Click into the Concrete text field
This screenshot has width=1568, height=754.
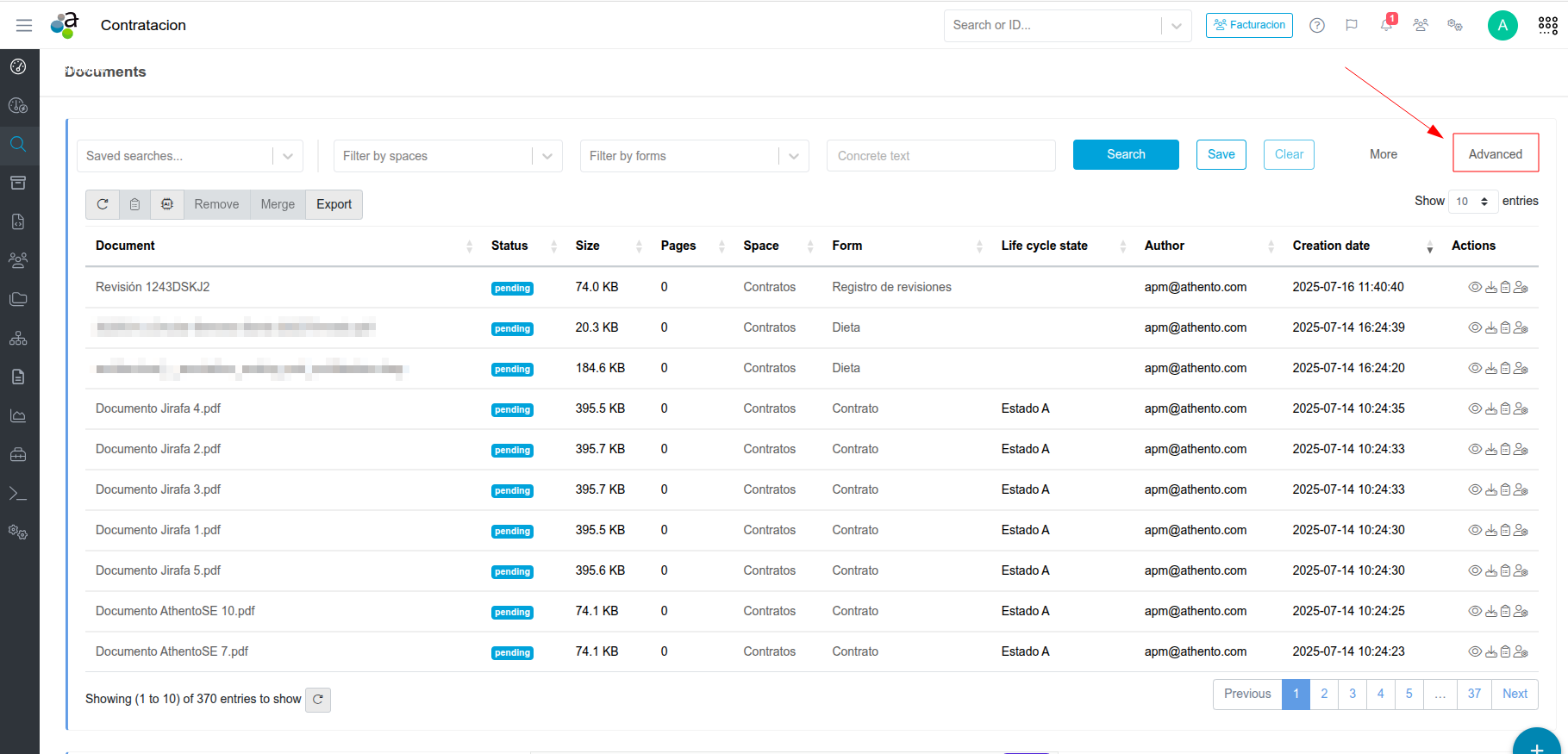tap(940, 156)
